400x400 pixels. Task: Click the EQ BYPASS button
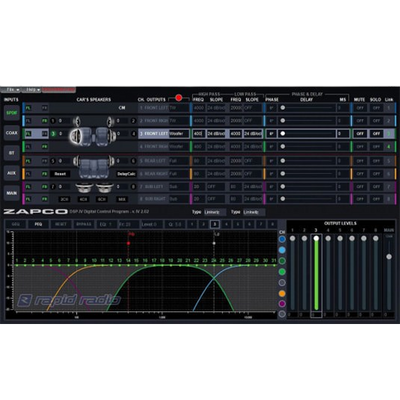pyautogui.click(x=84, y=224)
